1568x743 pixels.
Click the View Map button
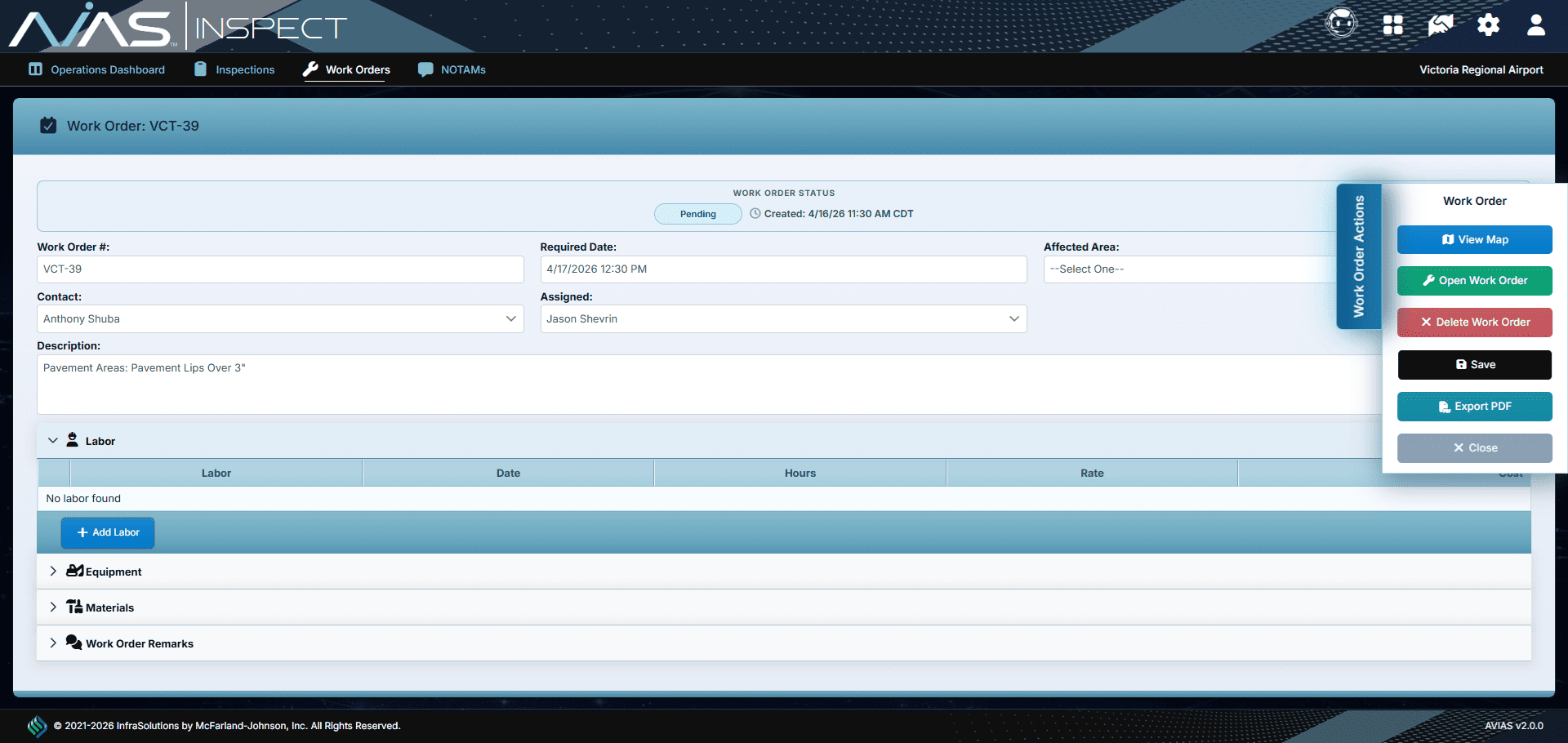pyautogui.click(x=1475, y=239)
